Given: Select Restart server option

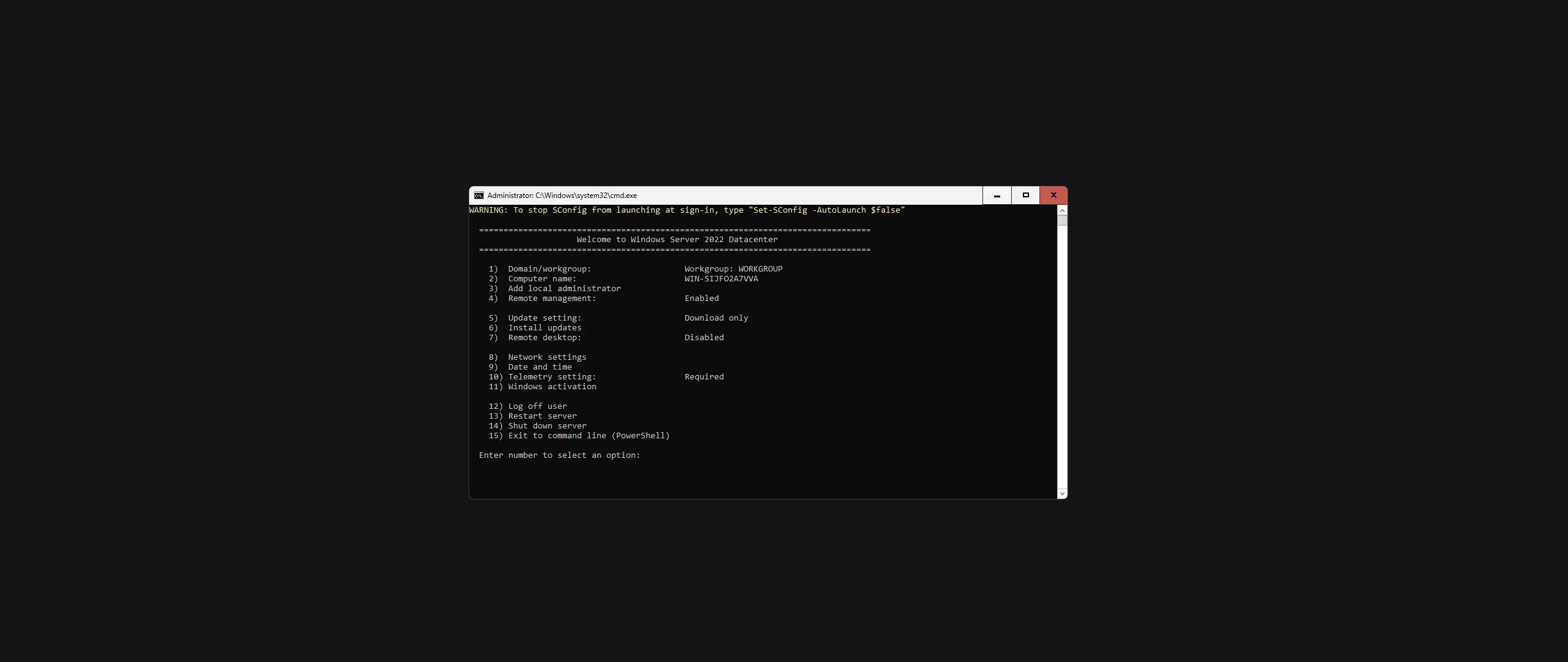Looking at the screenshot, I should tap(532, 416).
